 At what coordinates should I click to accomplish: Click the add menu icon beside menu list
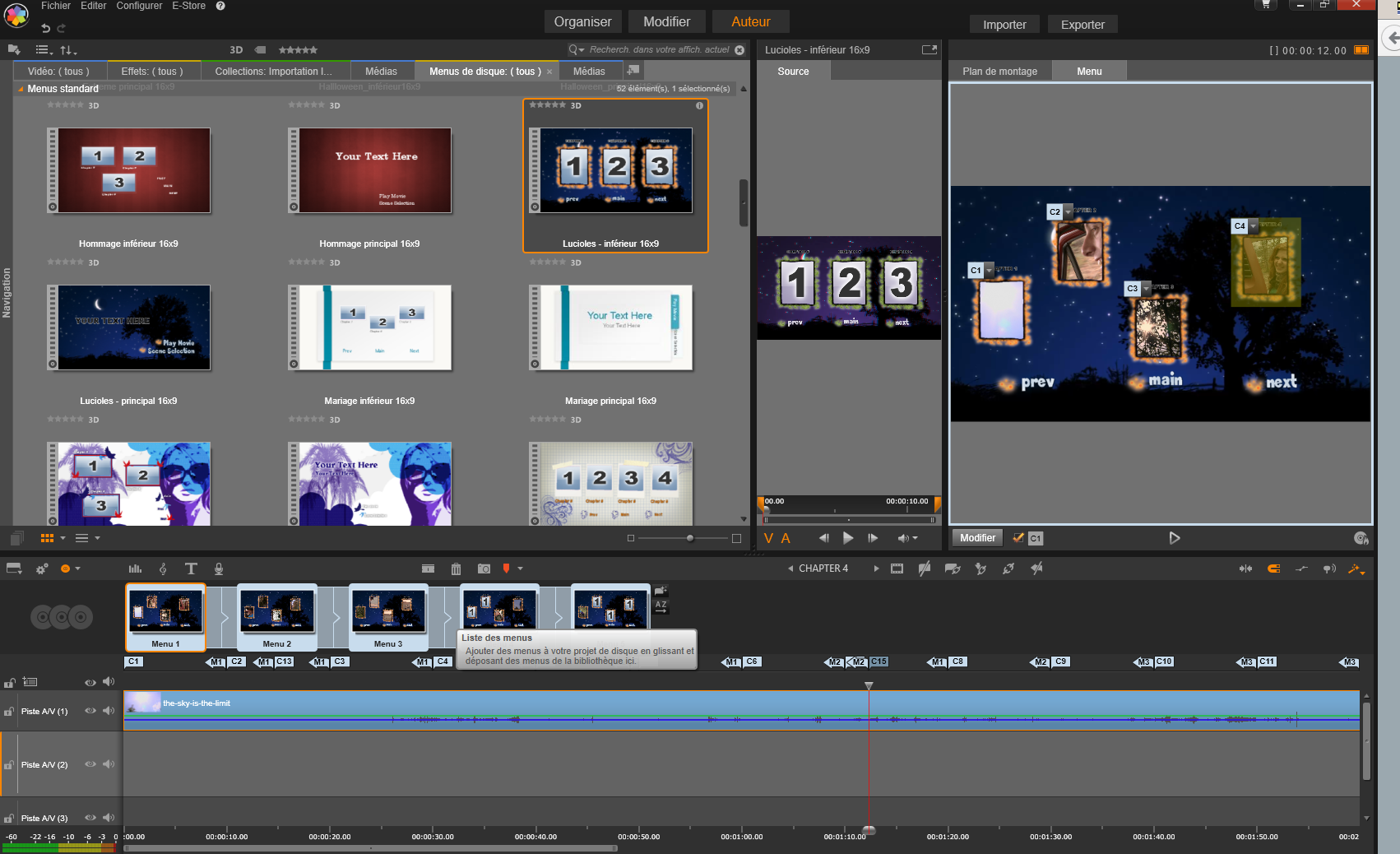tap(661, 590)
